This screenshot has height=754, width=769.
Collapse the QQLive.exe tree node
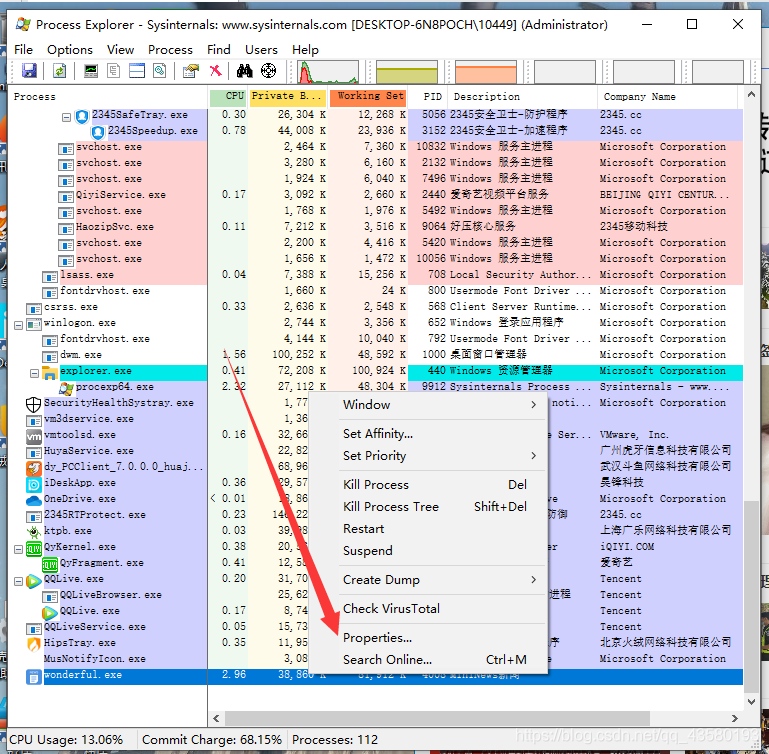(x=18, y=581)
